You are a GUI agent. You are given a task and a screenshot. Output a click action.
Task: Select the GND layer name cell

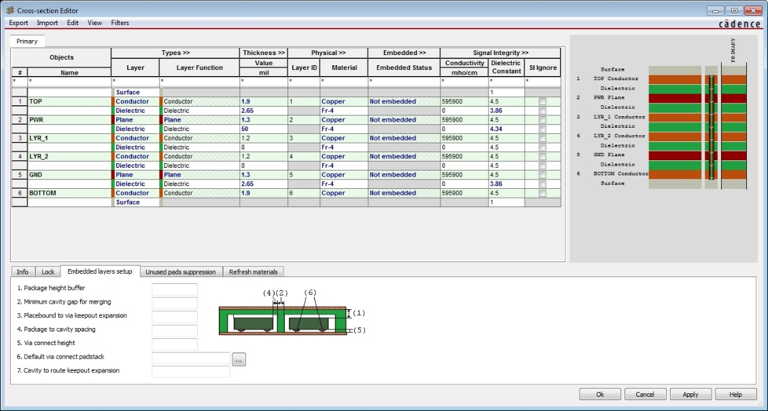coord(69,175)
